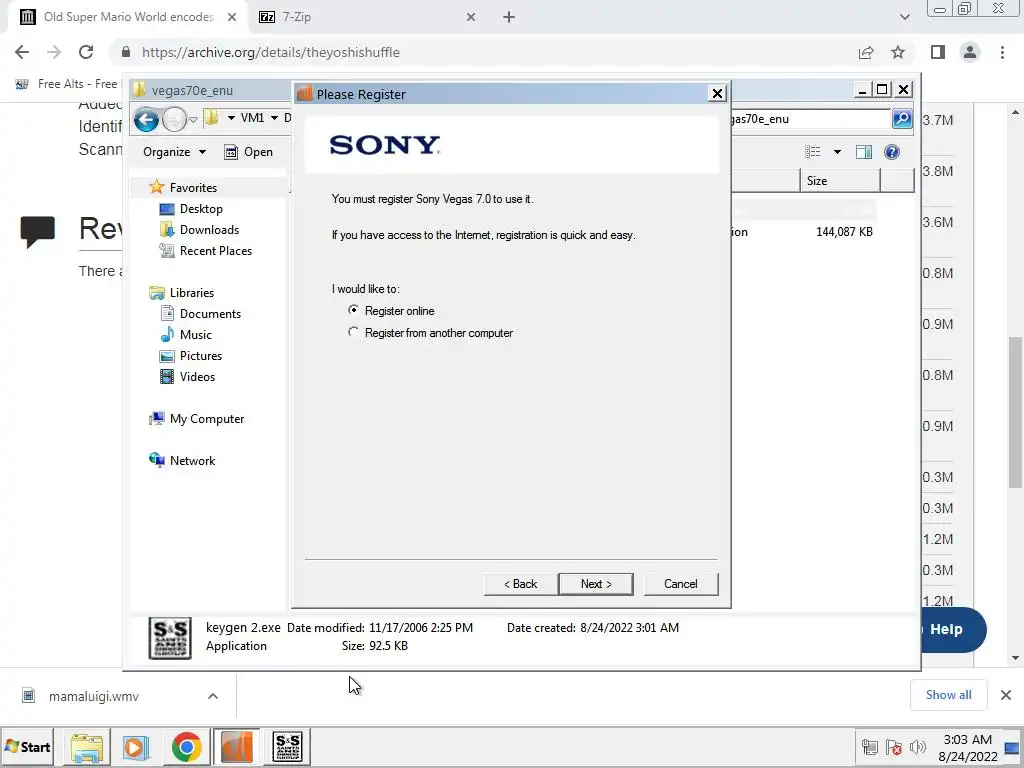1024x768 pixels.
Task: Select Register from another computer option
Action: 353,332
